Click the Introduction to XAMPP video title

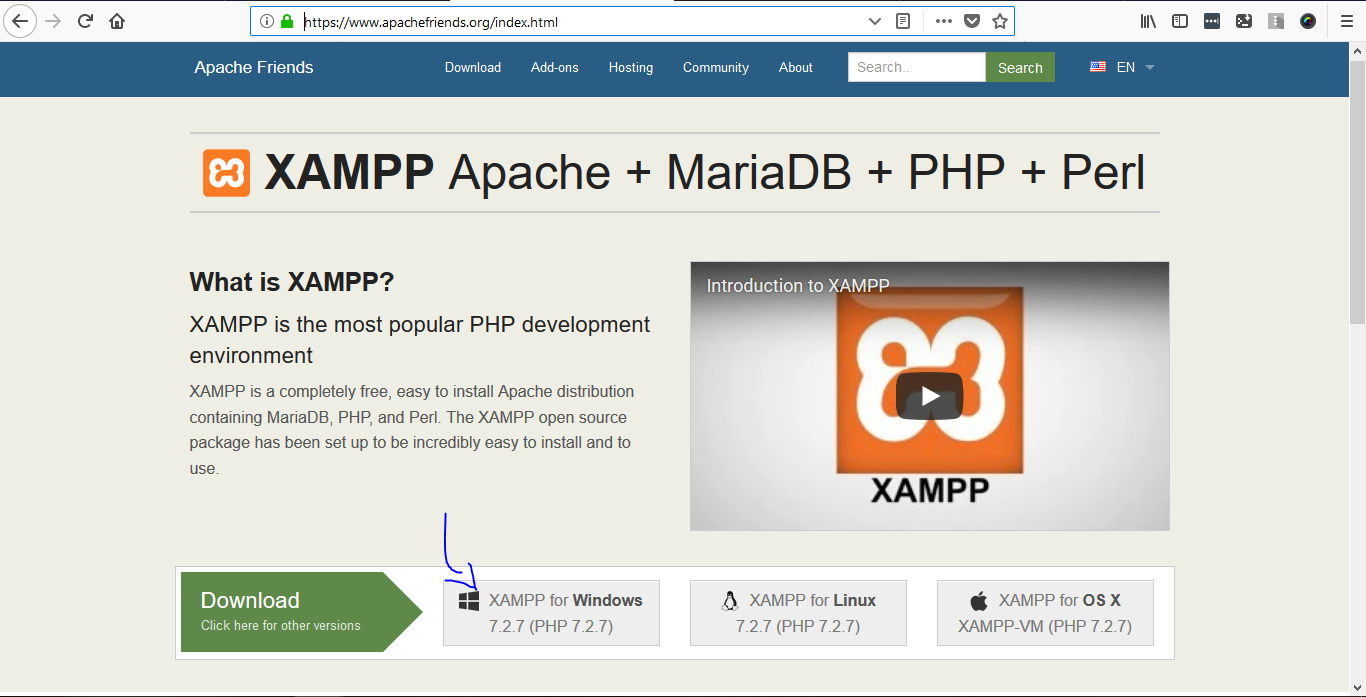[x=798, y=286]
